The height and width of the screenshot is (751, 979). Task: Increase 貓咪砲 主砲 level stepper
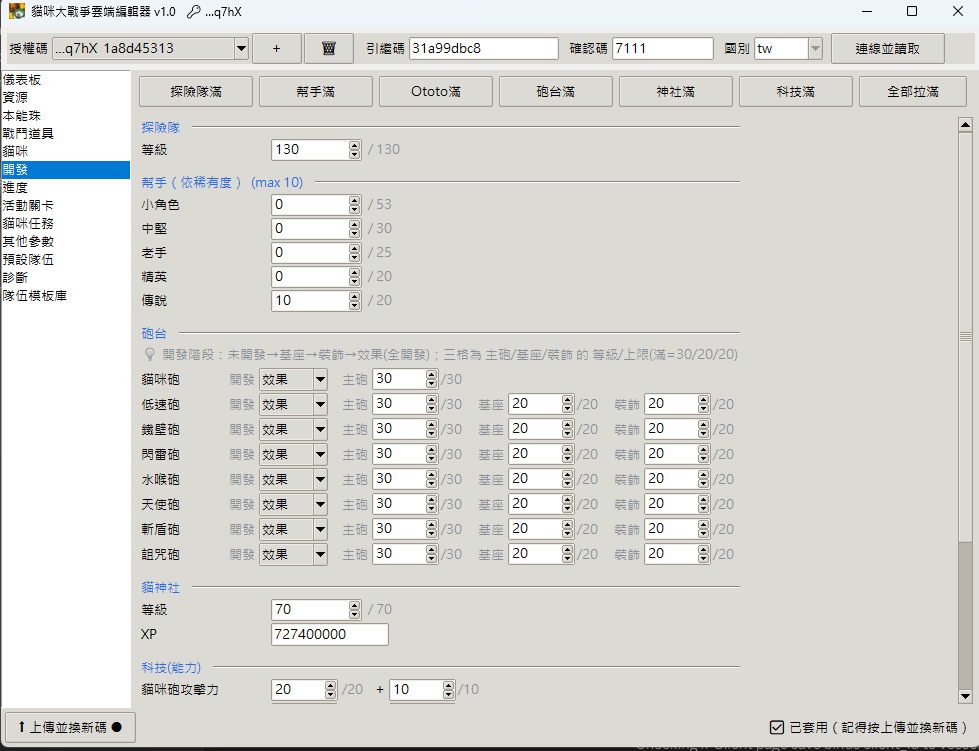tap(431, 375)
